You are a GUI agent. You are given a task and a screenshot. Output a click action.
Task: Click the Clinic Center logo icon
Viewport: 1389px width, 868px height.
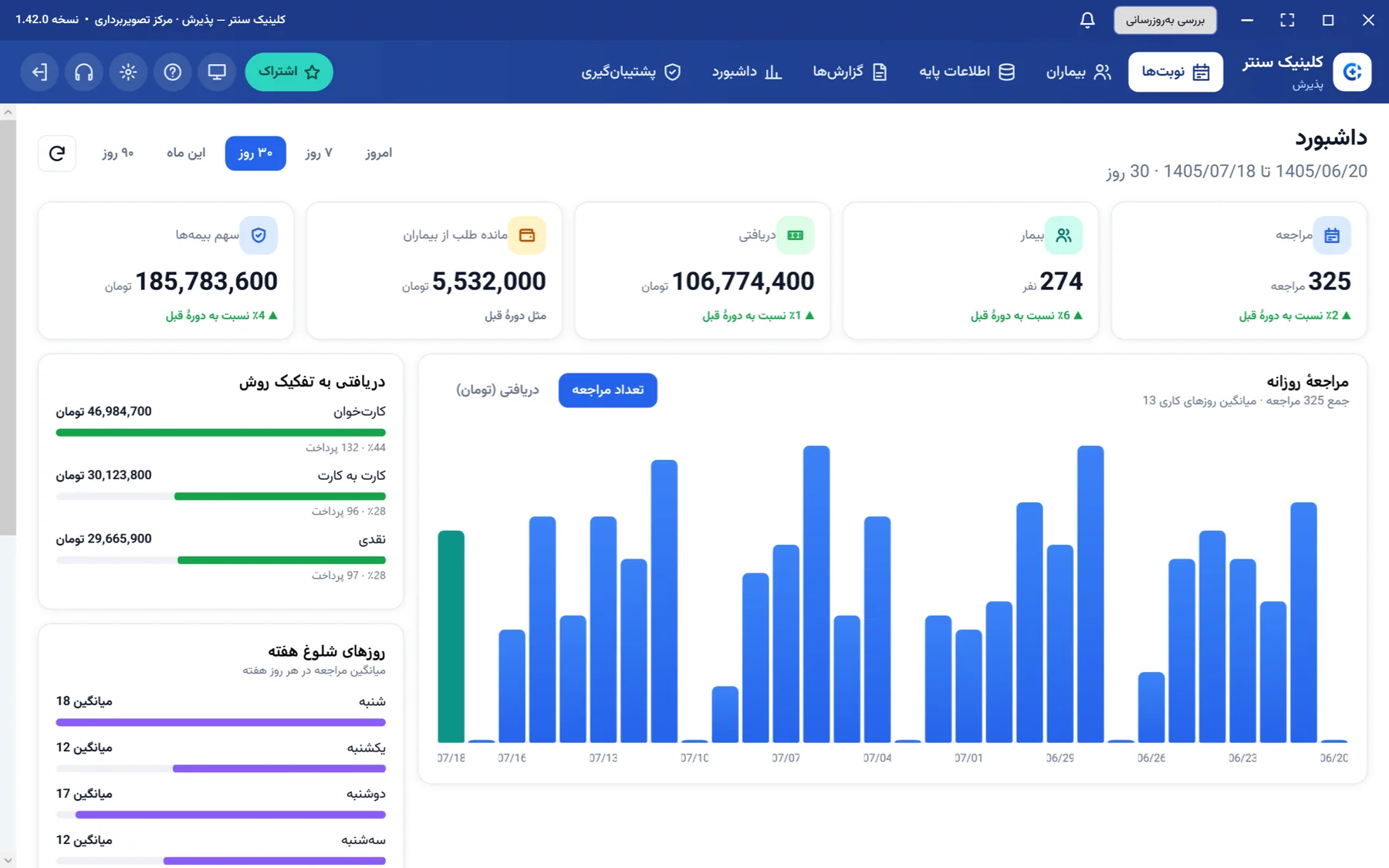pos(1352,72)
